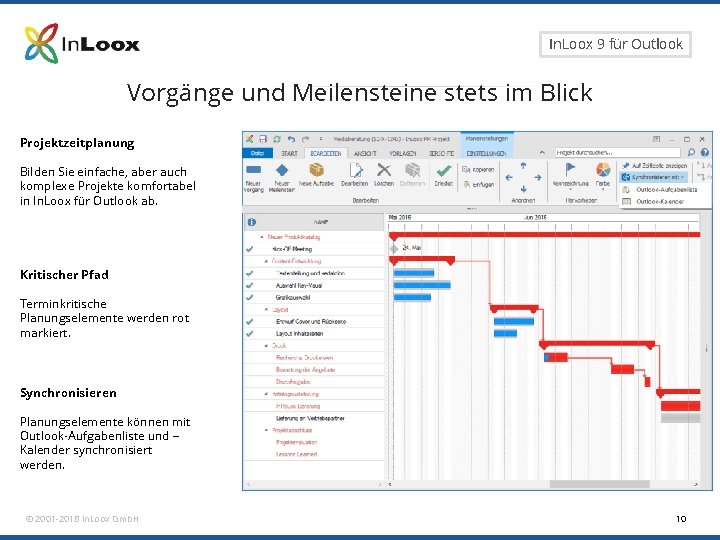Collapse the Druck group
The image size is (720, 540).
click(266, 345)
